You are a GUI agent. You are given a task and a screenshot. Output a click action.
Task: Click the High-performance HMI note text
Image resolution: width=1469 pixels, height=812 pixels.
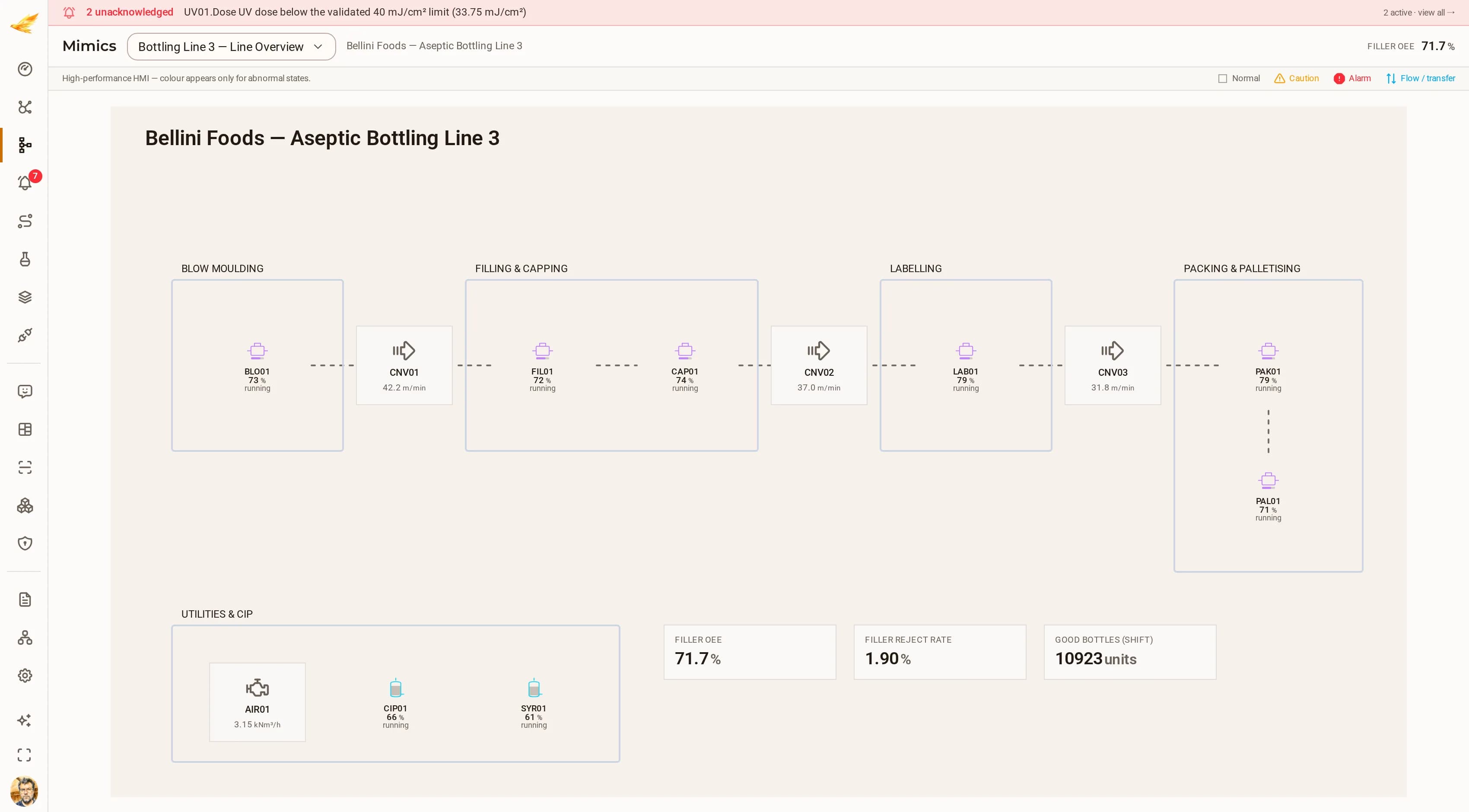pyautogui.click(x=187, y=78)
